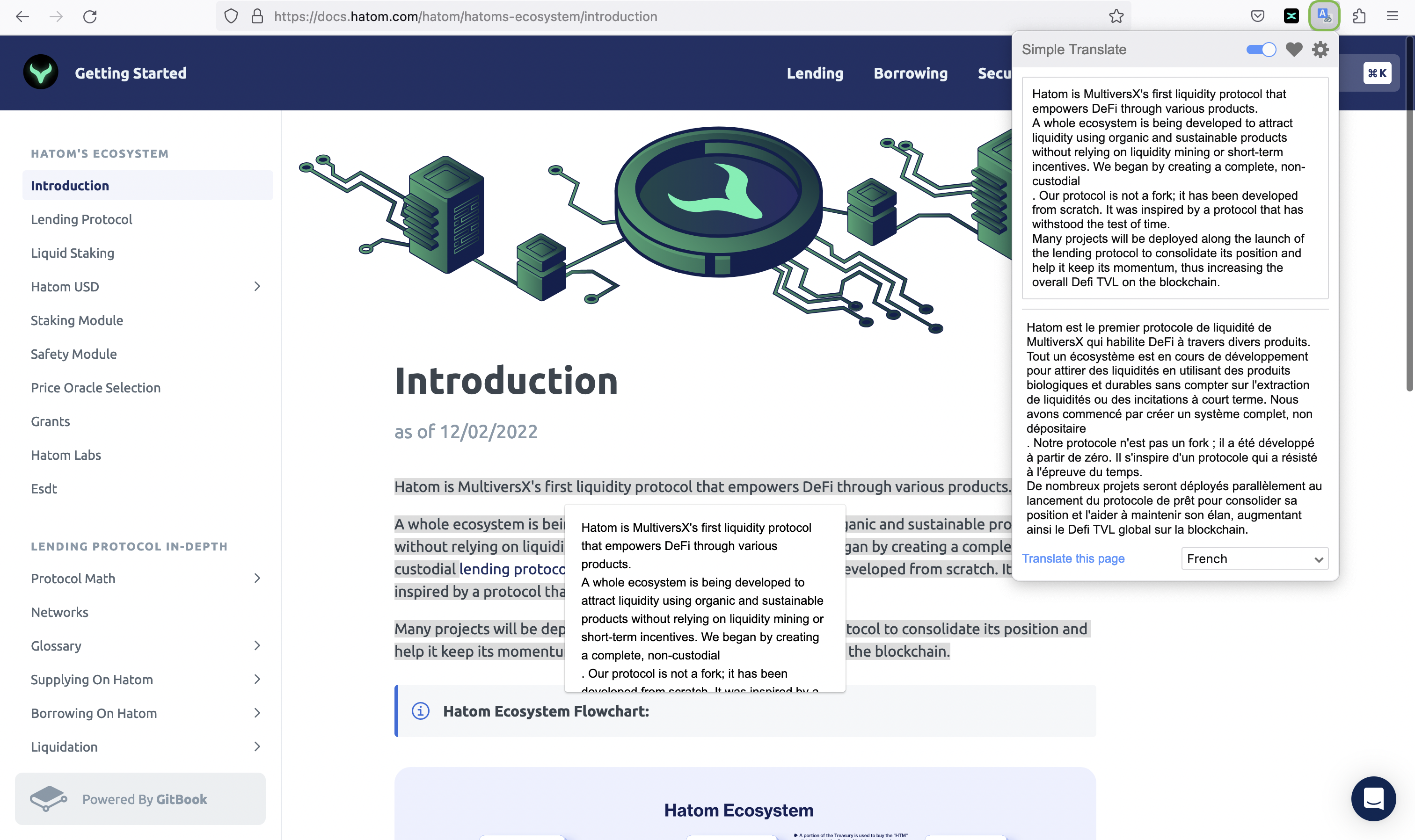This screenshot has height=840, width=1415.
Task: Open the extensions puzzle icon
Action: tap(1359, 16)
